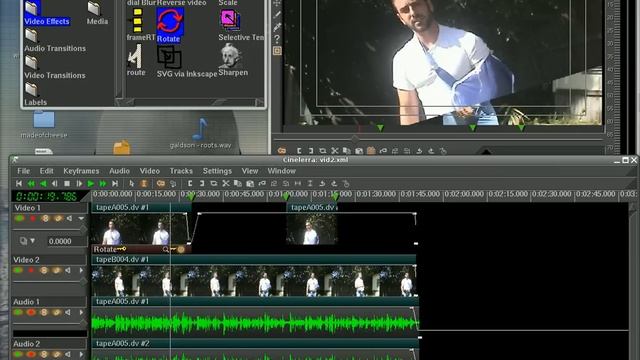Open the Settings menu
640x360 pixels.
click(x=217, y=171)
